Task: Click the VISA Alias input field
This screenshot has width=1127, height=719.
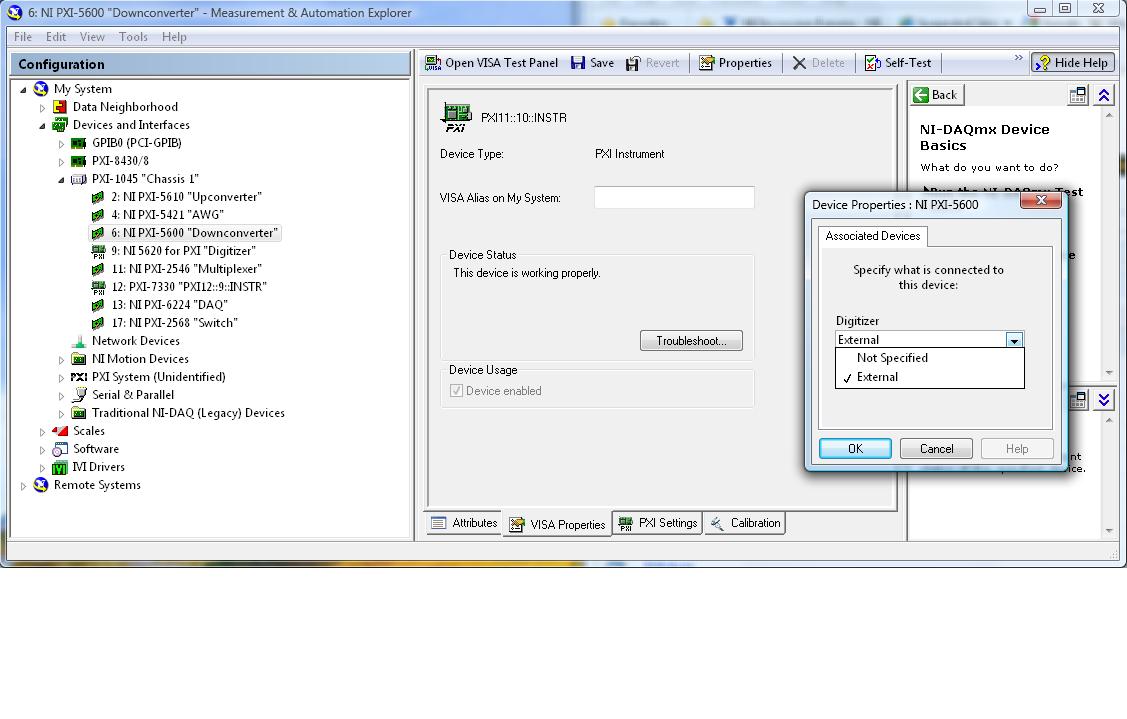Action: tap(674, 198)
